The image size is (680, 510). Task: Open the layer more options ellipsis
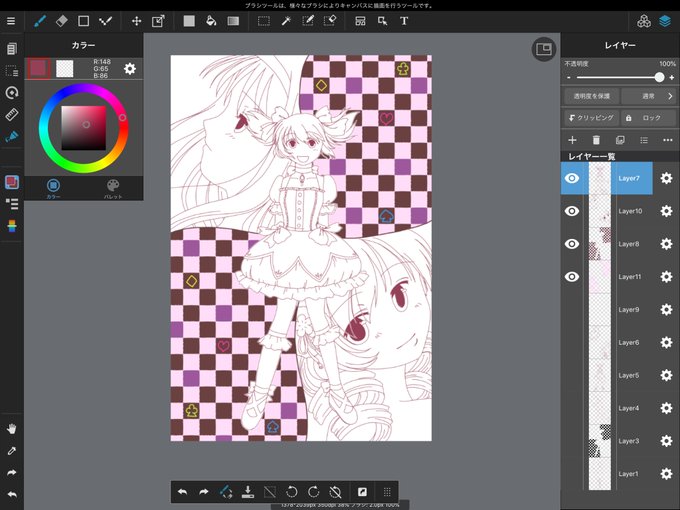(x=668, y=140)
